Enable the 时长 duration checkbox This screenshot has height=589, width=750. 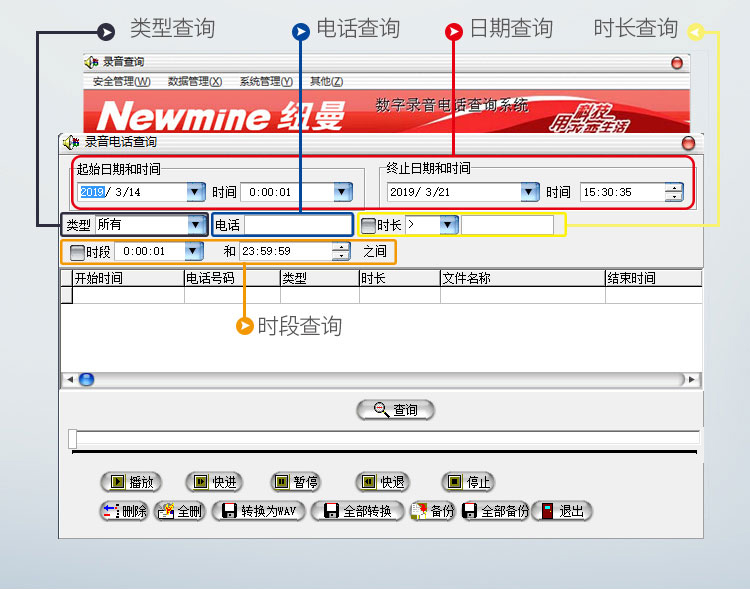(x=369, y=225)
